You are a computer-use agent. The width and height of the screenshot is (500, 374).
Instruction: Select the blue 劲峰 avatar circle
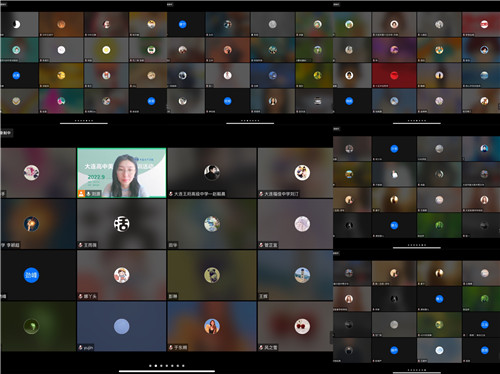click(31, 275)
